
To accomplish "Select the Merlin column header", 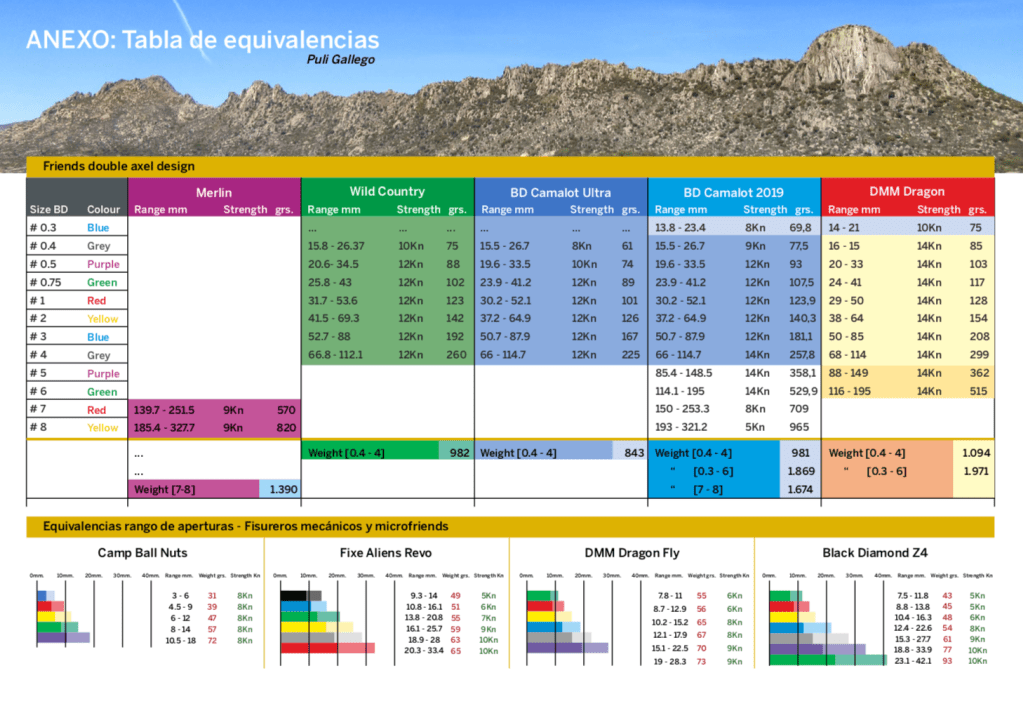I will (x=214, y=192).
